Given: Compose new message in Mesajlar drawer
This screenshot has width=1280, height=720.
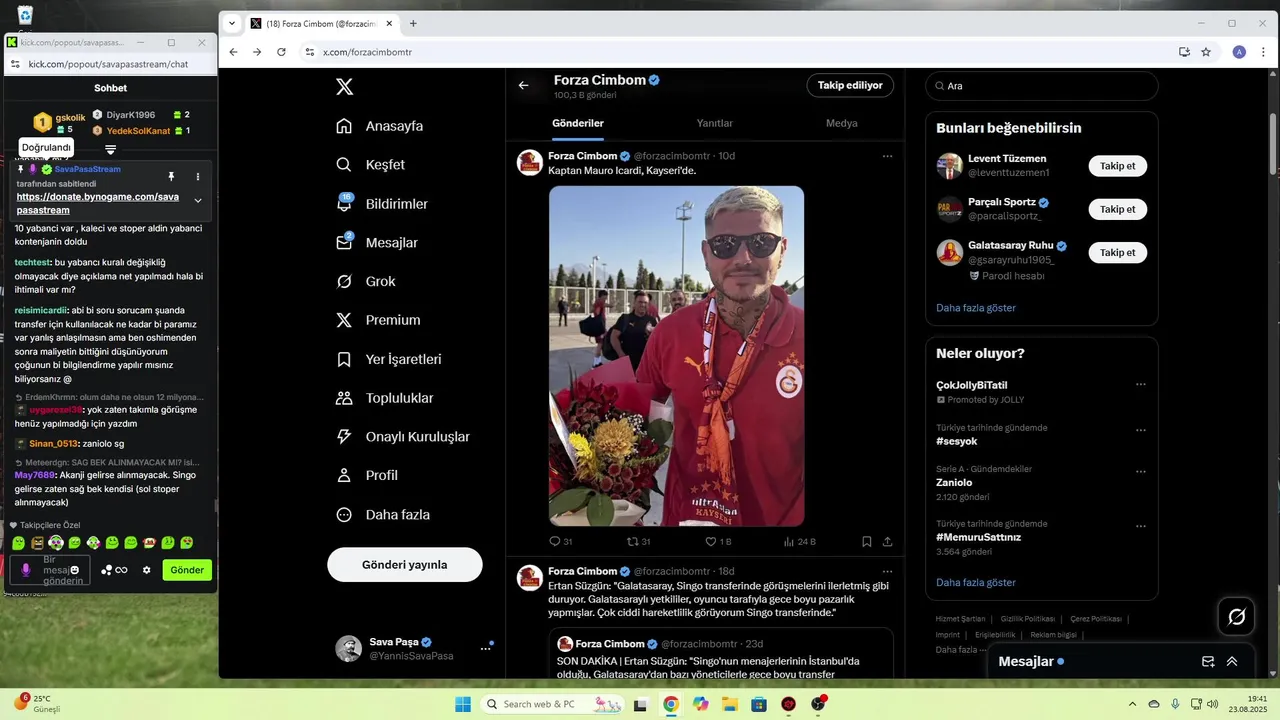Looking at the screenshot, I should click(x=1208, y=662).
